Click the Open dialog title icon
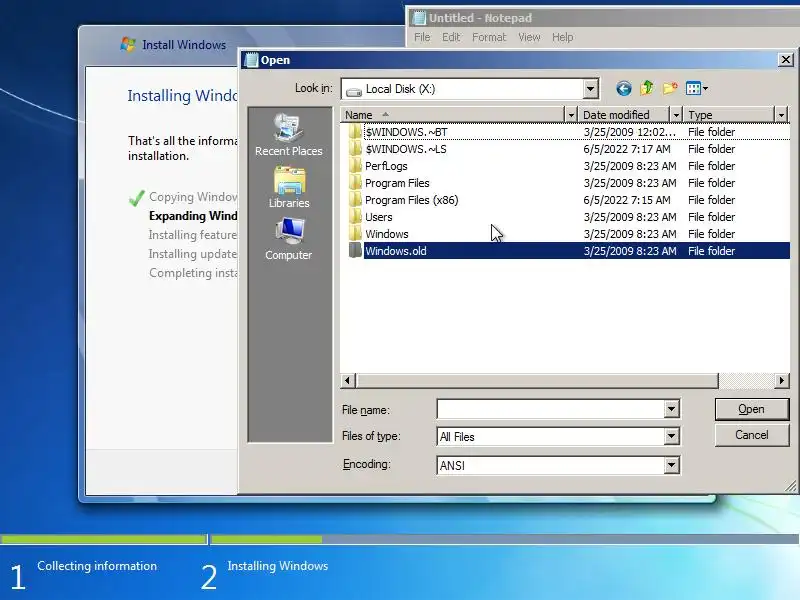This screenshot has height=600, width=800. tap(251, 60)
